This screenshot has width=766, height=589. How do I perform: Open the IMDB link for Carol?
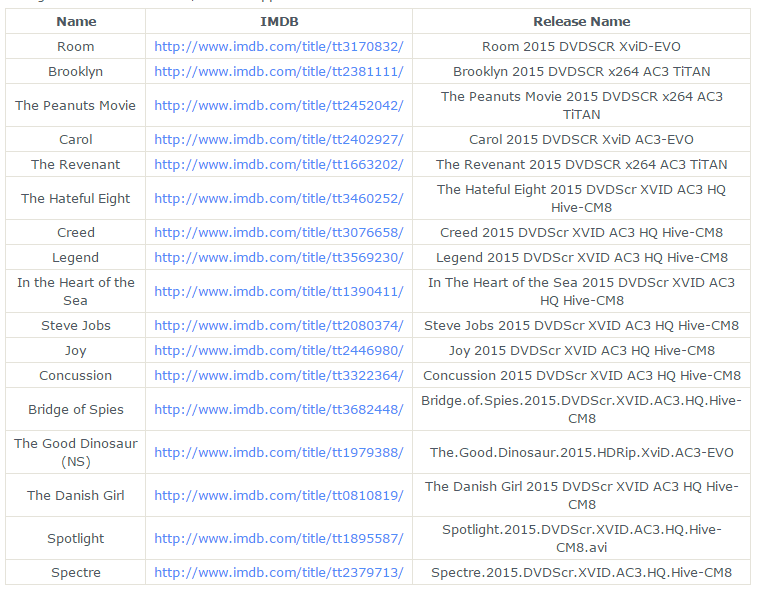pyautogui.click(x=279, y=140)
